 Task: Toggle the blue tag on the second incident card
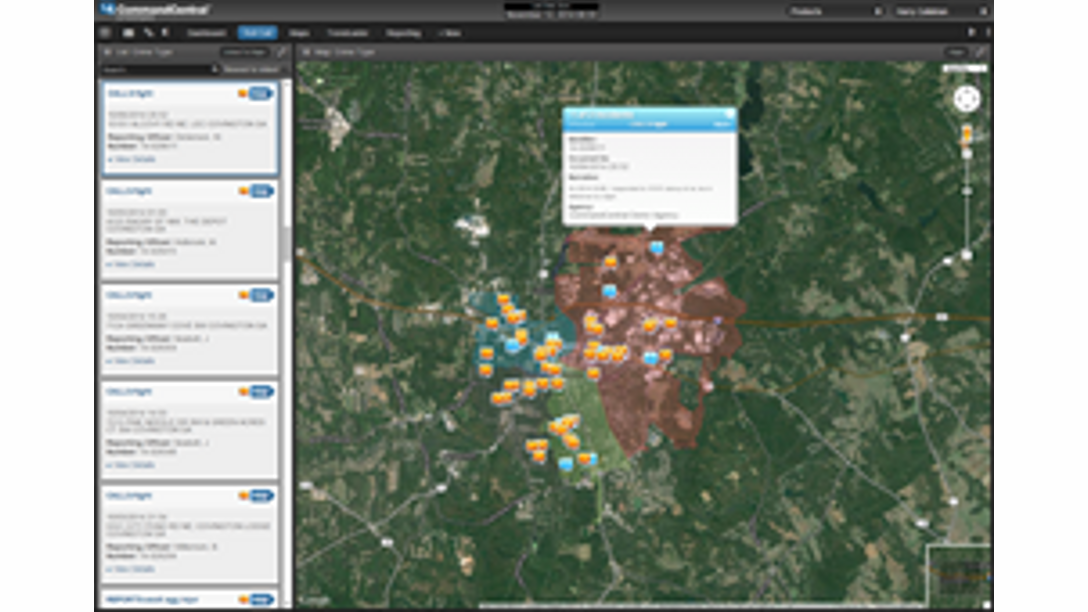[x=261, y=190]
